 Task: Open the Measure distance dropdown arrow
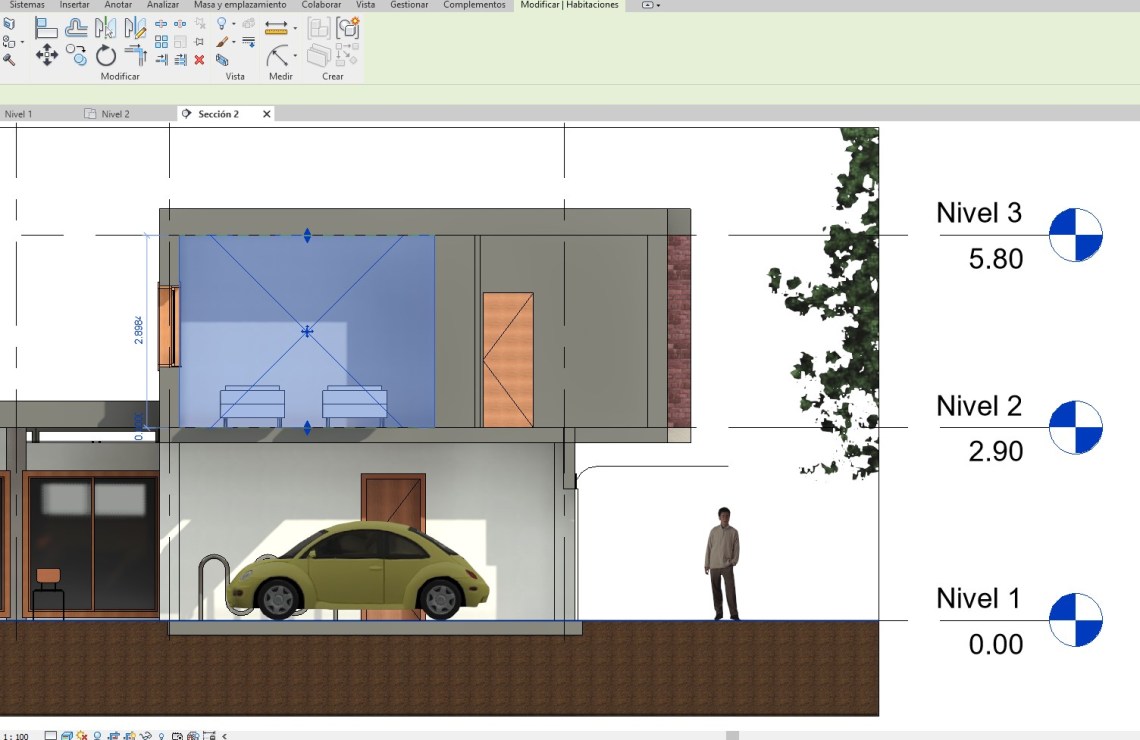[295, 28]
